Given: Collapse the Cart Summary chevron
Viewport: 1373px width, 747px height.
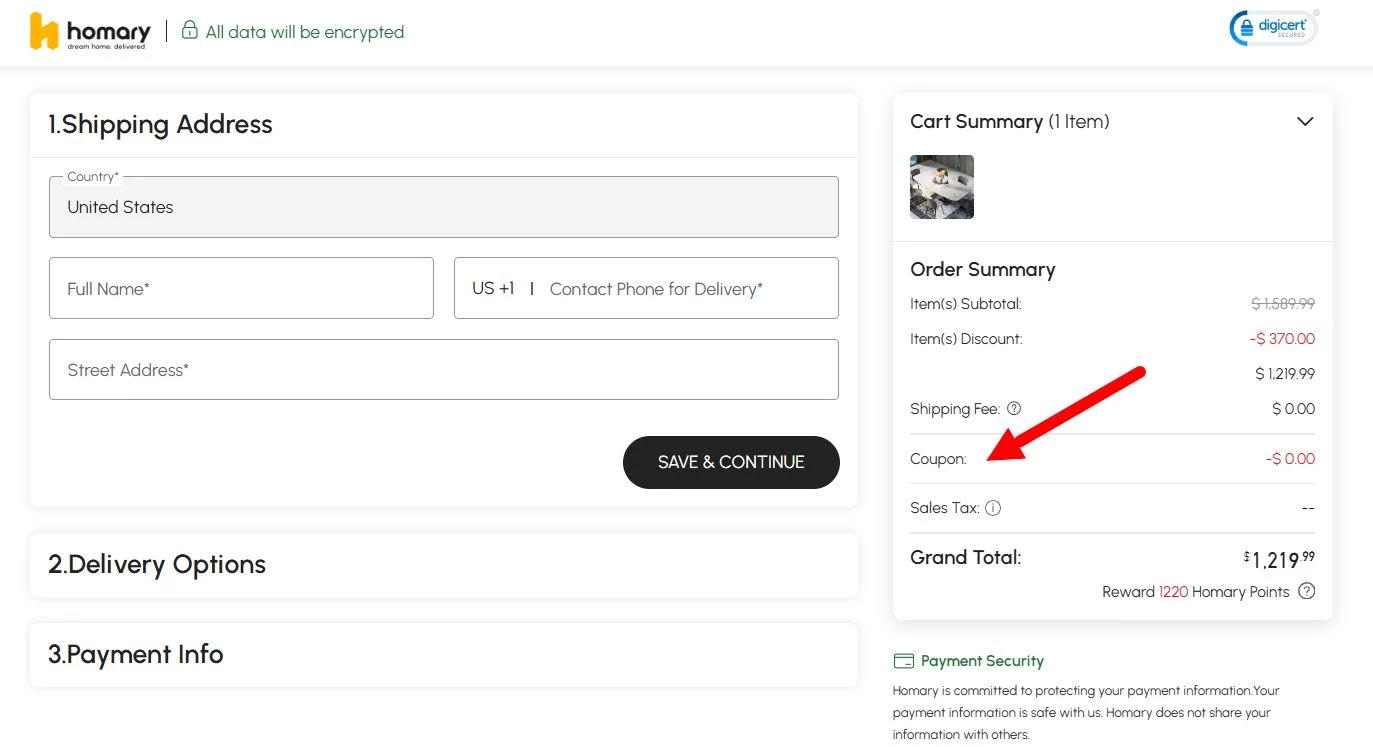Looking at the screenshot, I should pos(1305,121).
